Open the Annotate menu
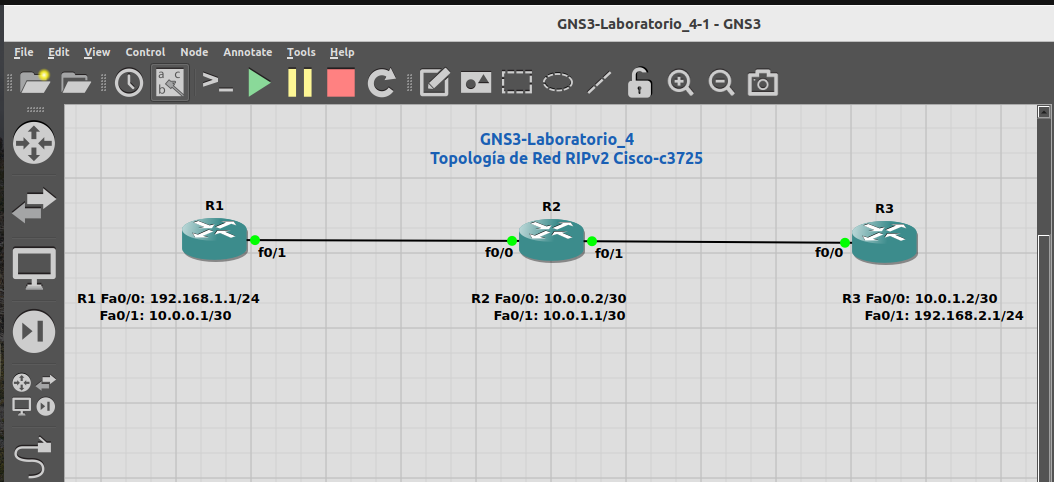Image resolution: width=1054 pixels, height=482 pixels. tap(247, 52)
